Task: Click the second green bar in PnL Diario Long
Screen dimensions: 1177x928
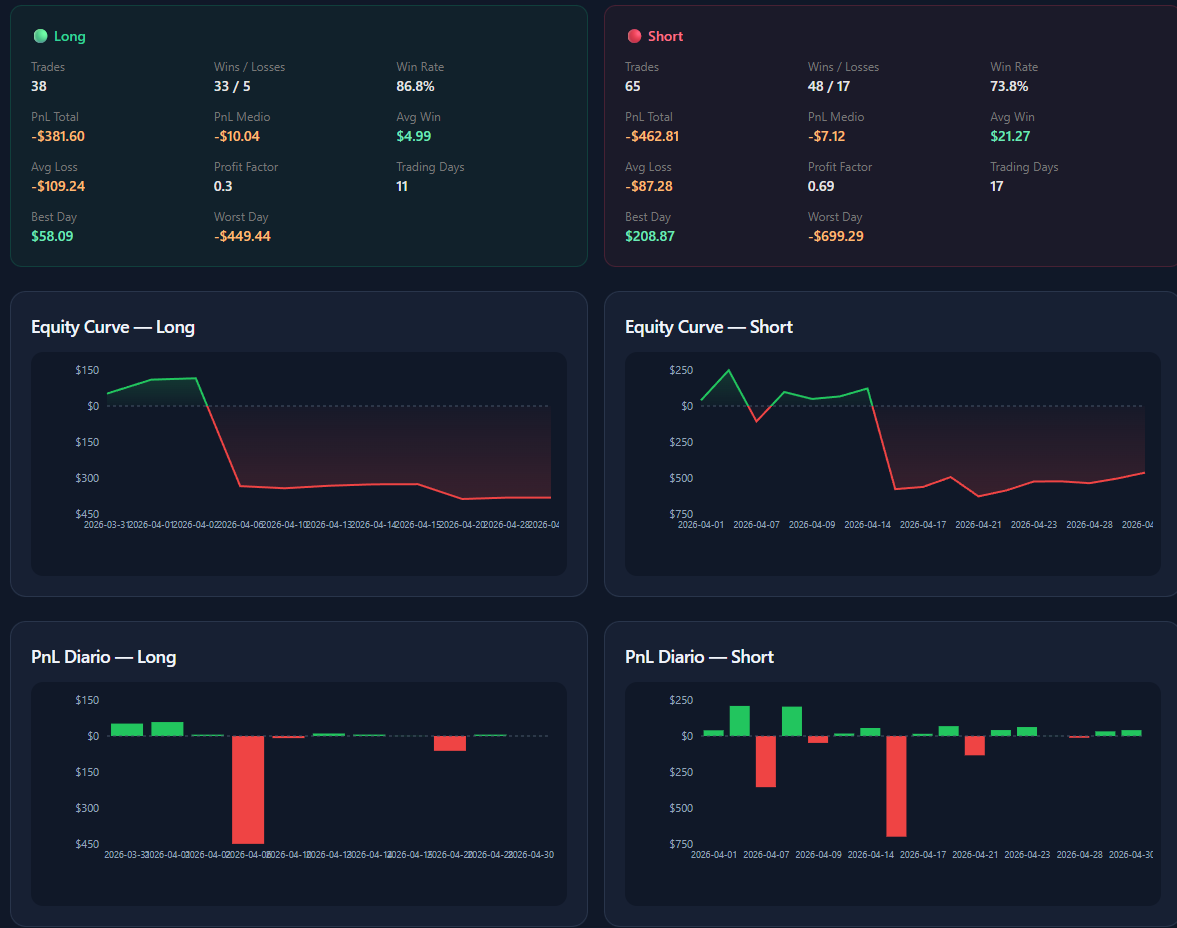Action: 167,729
